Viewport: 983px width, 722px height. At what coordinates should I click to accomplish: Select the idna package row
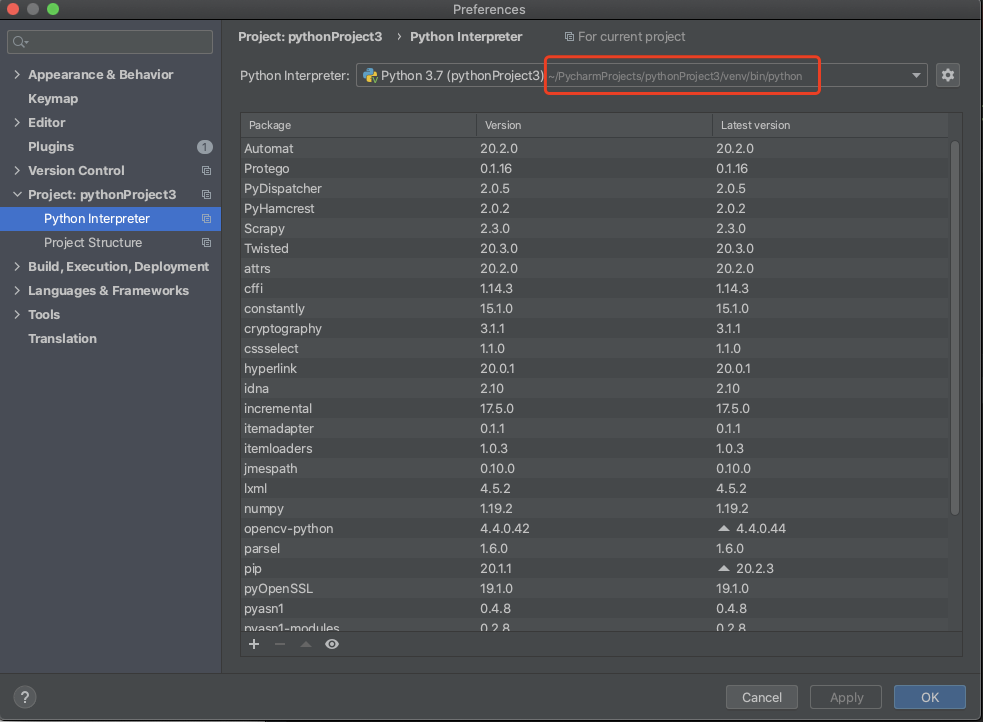coord(594,389)
